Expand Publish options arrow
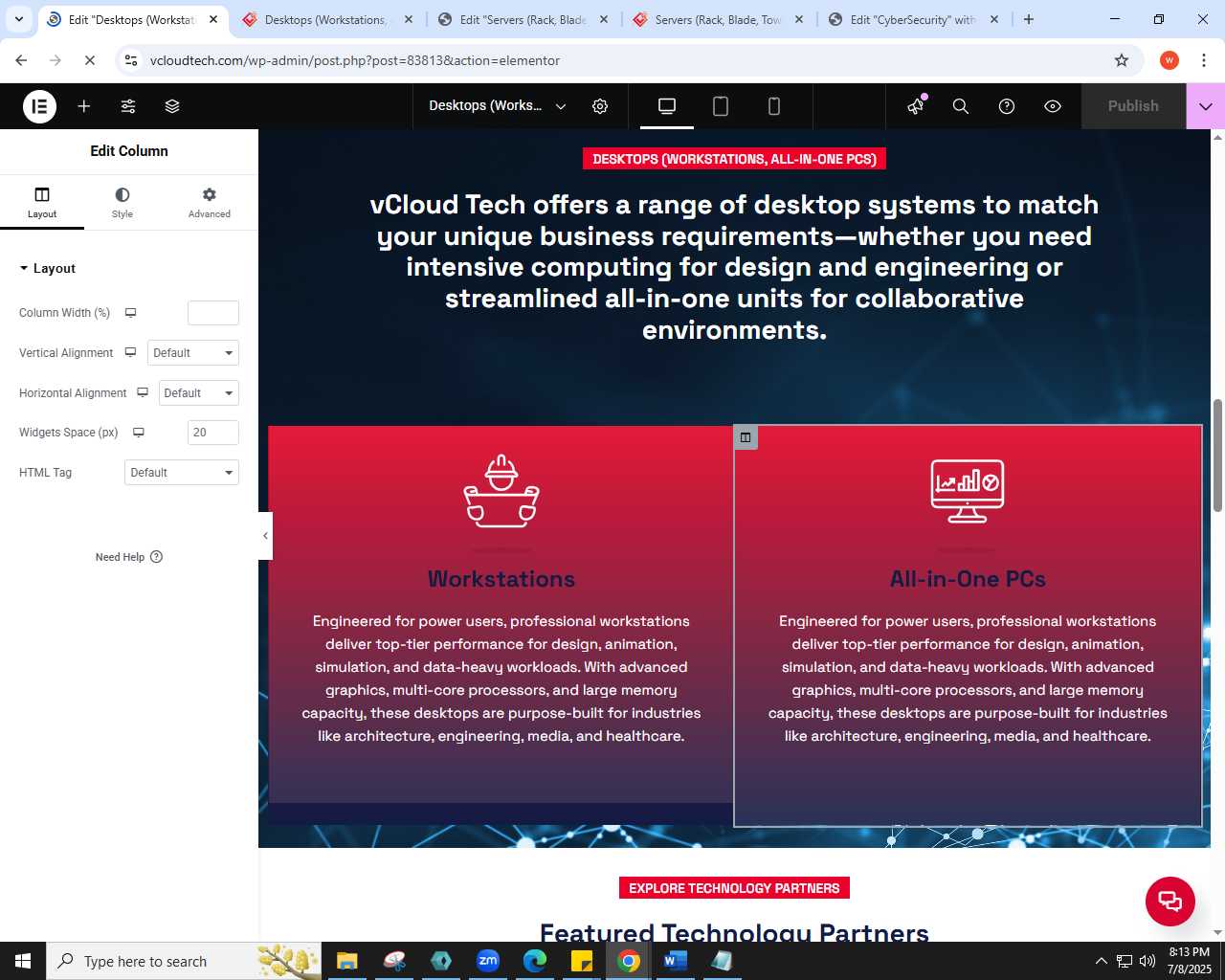This screenshot has height=980, width=1225. (x=1206, y=106)
